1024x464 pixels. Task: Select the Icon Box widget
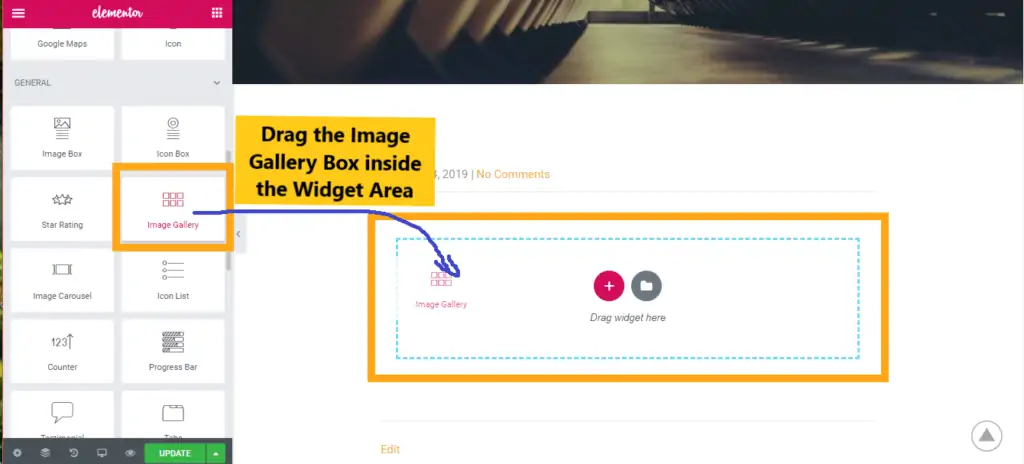click(x=173, y=137)
